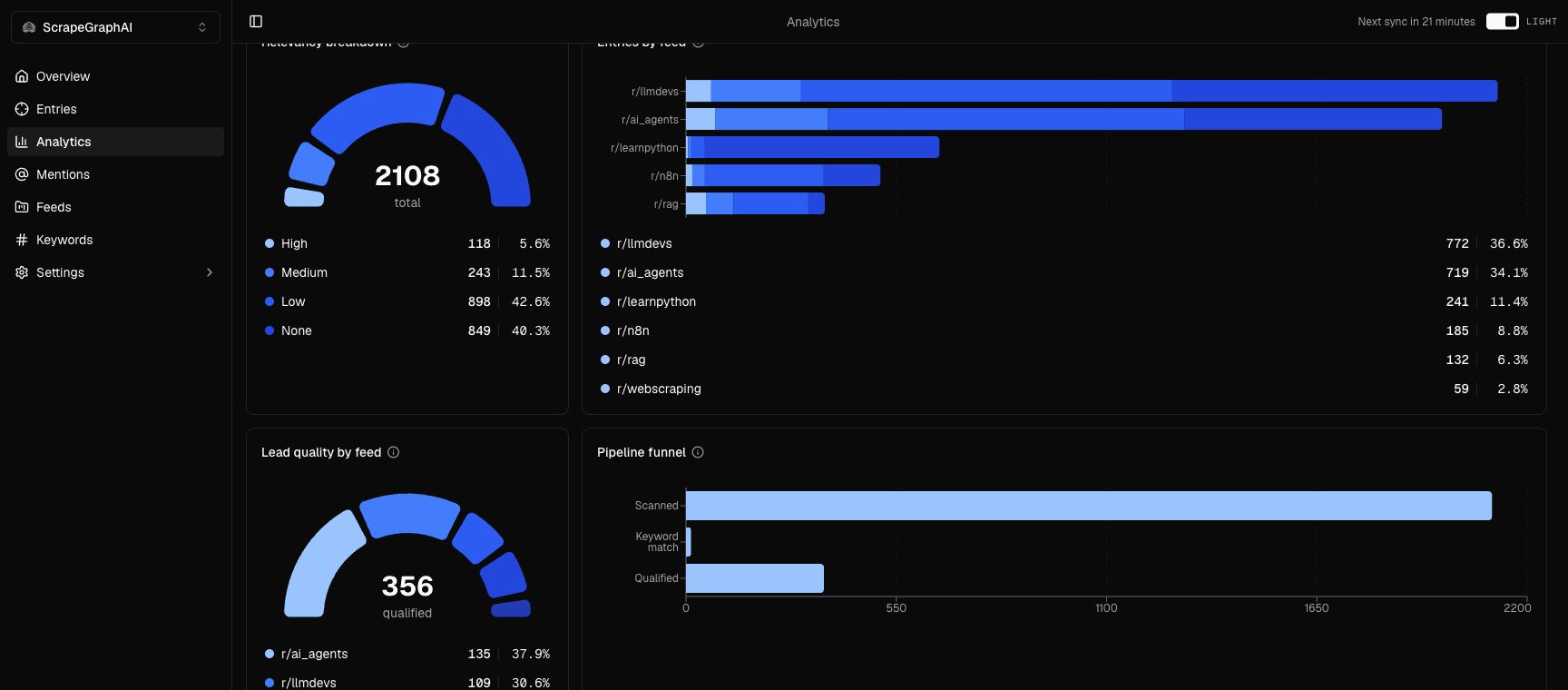The width and height of the screenshot is (1568, 690).
Task: Click the r/webscraping count 59
Action: pyautogui.click(x=1461, y=389)
